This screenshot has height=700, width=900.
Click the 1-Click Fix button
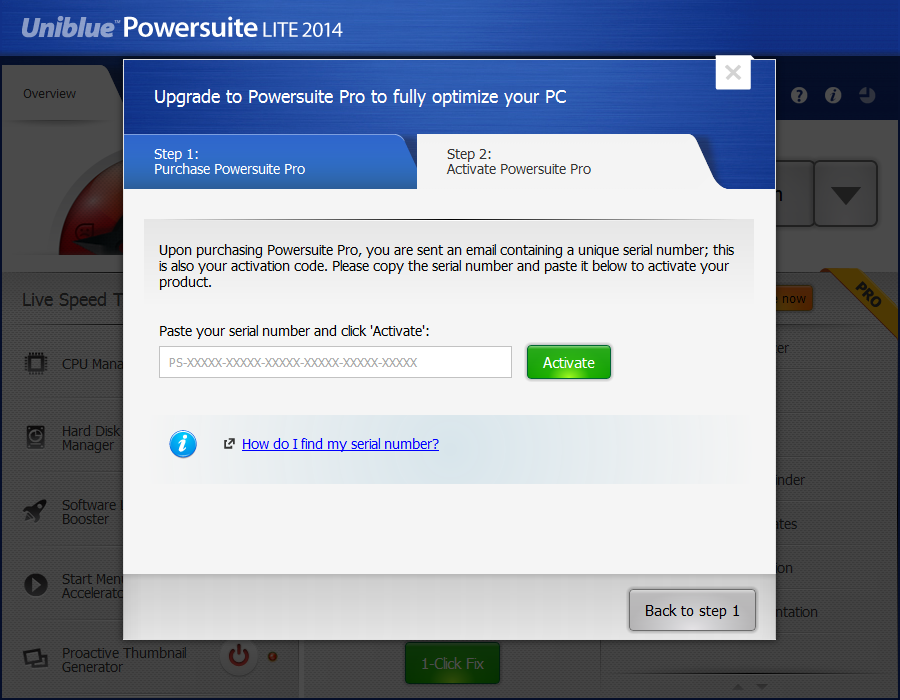[x=452, y=663]
